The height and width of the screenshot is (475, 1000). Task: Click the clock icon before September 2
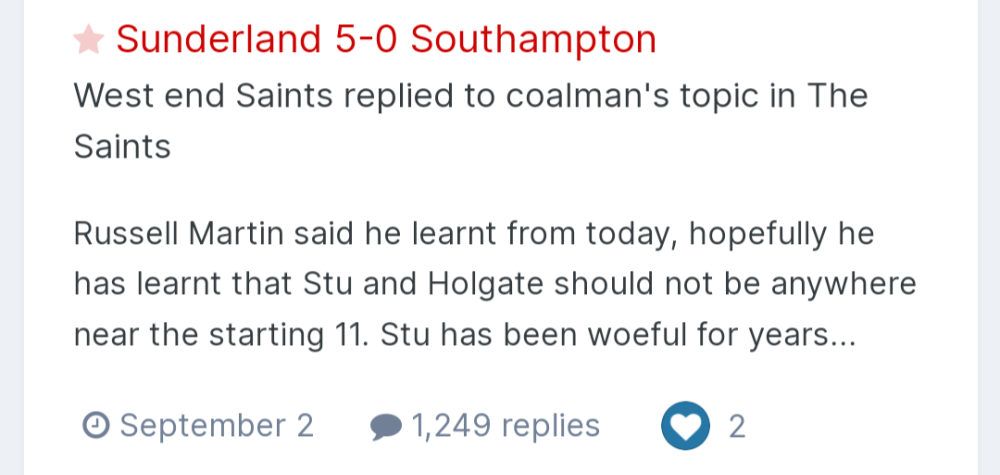95,427
